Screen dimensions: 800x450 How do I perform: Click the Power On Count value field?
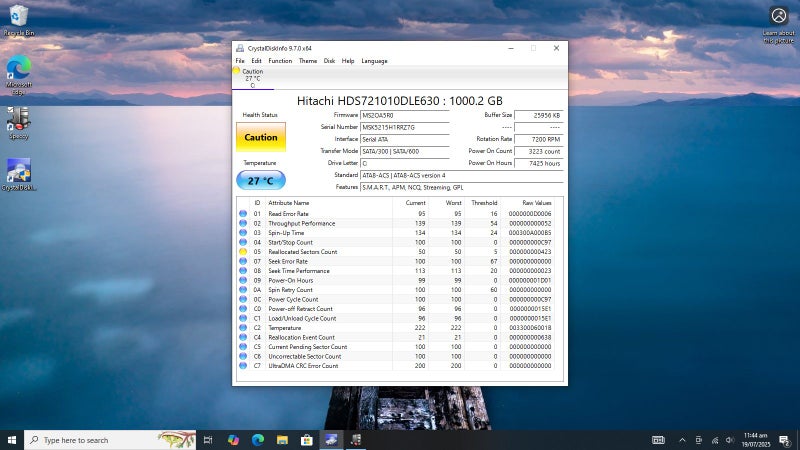click(539, 151)
